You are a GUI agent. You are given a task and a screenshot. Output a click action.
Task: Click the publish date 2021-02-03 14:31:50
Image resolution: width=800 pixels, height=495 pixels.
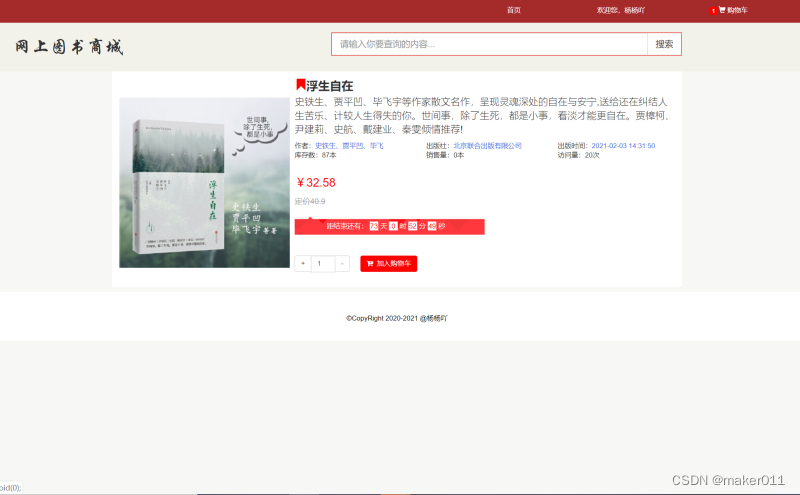623,146
